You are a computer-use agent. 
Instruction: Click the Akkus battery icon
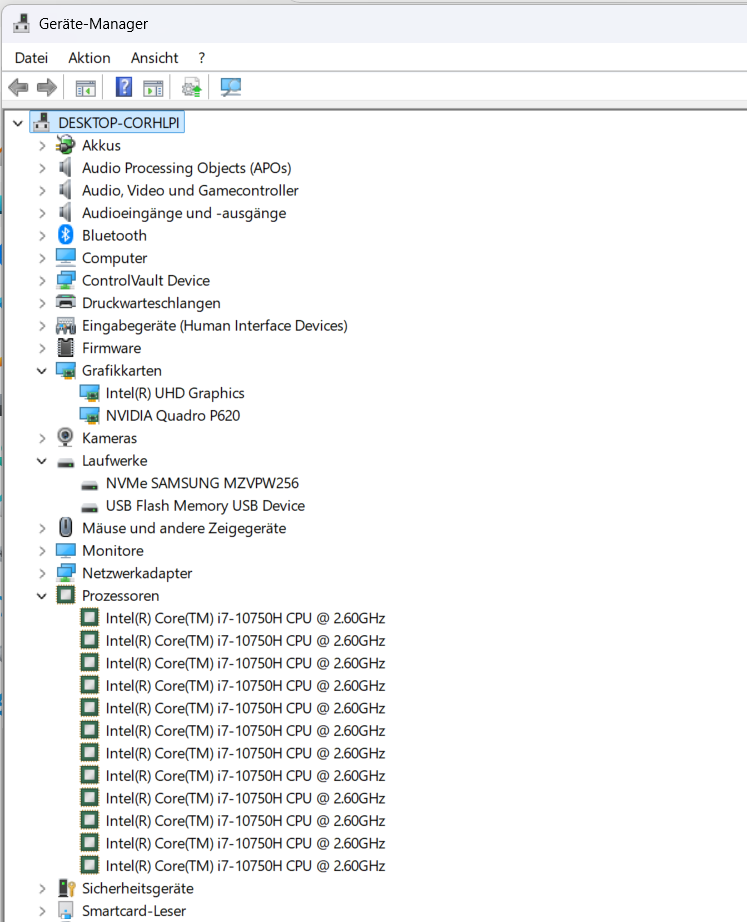click(65, 145)
